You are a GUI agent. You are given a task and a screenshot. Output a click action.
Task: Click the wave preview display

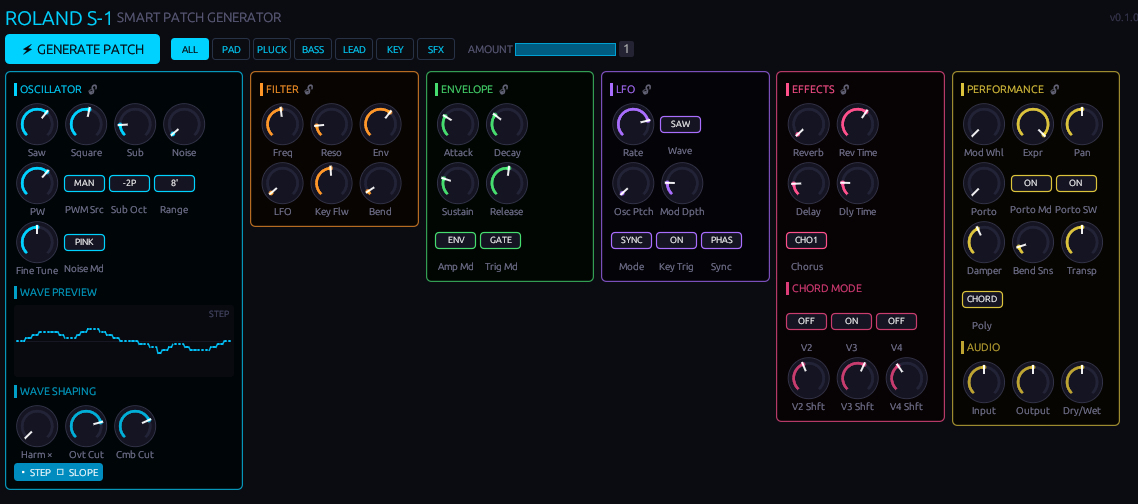pyautogui.click(x=124, y=341)
